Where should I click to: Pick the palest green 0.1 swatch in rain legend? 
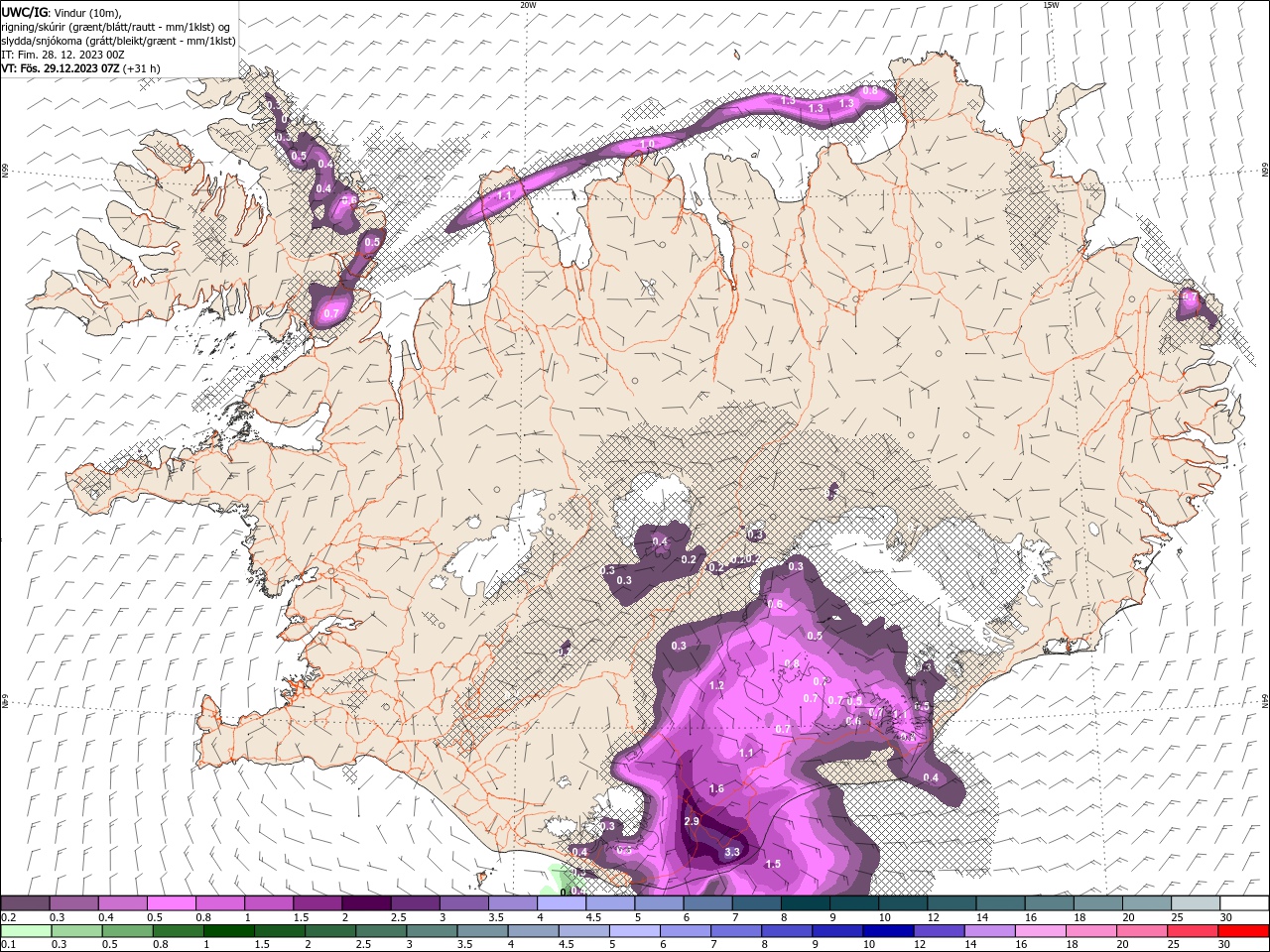tap(25, 931)
